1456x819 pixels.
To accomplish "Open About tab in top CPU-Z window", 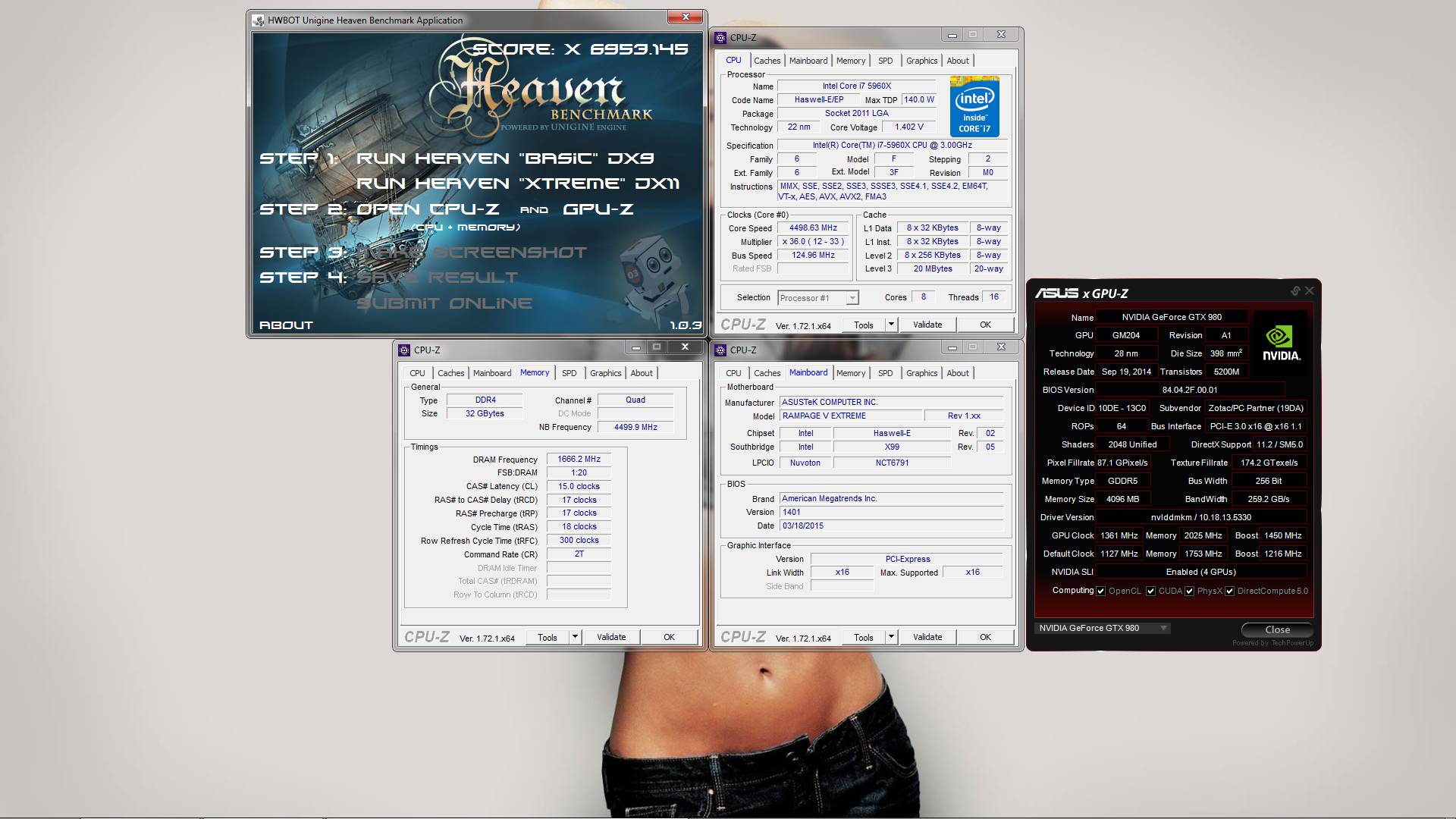I will (x=958, y=61).
